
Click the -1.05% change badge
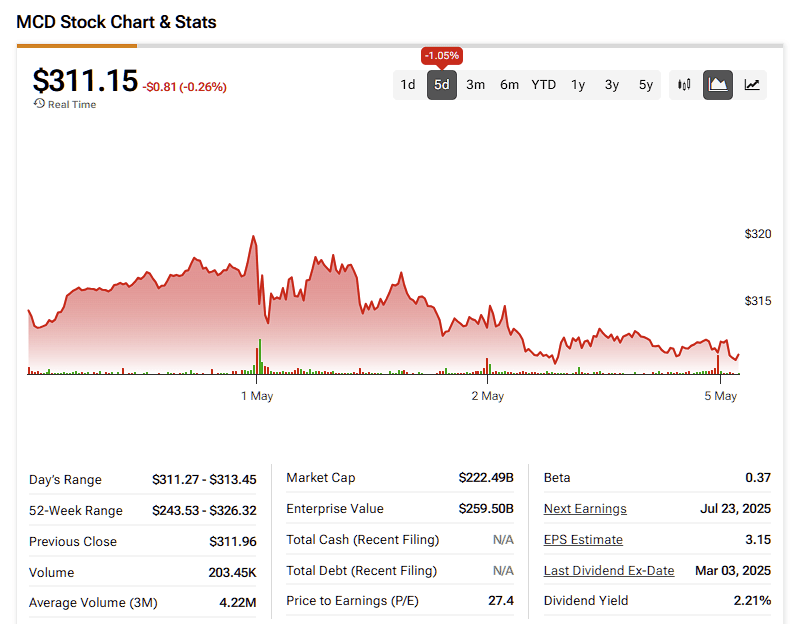click(442, 55)
